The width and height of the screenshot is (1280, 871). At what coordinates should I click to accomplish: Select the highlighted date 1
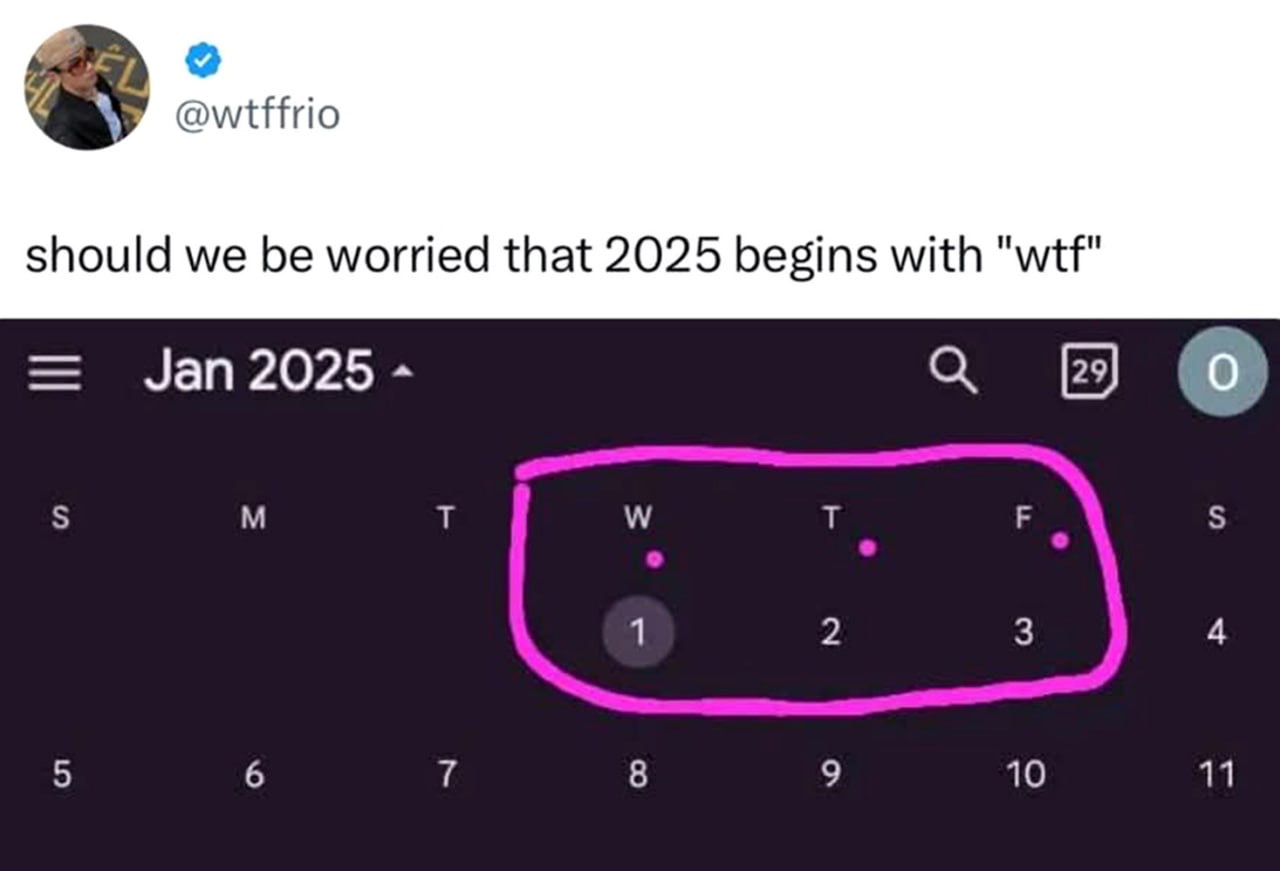pyautogui.click(x=638, y=632)
